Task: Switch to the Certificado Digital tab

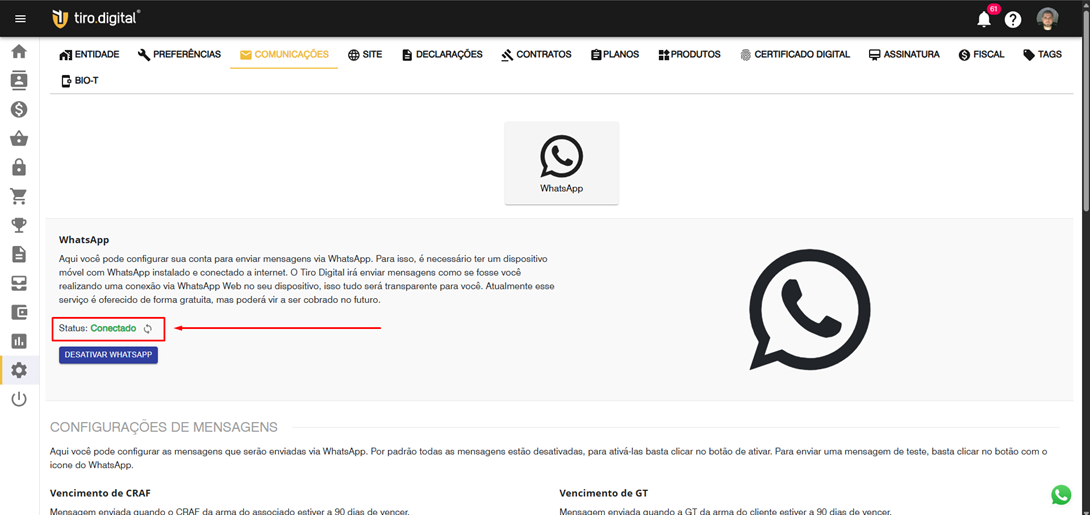Action: tap(794, 55)
